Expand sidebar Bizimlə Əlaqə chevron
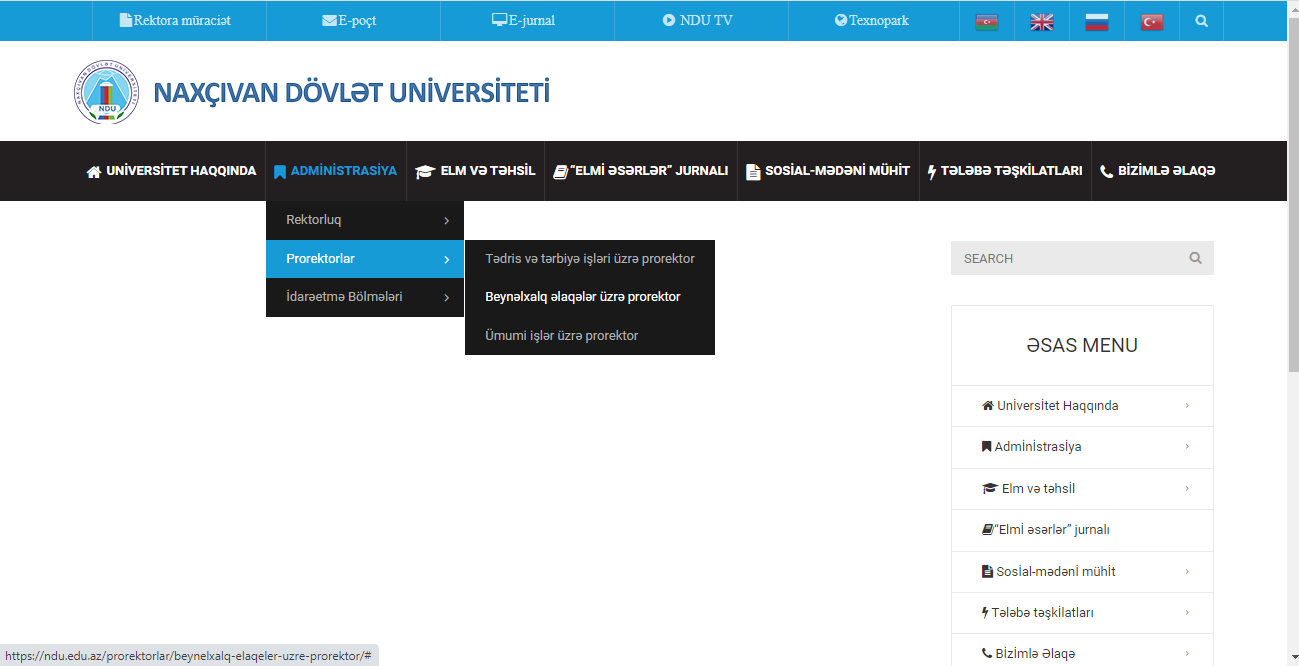Screen dimensions: 1299x666 1187,653
